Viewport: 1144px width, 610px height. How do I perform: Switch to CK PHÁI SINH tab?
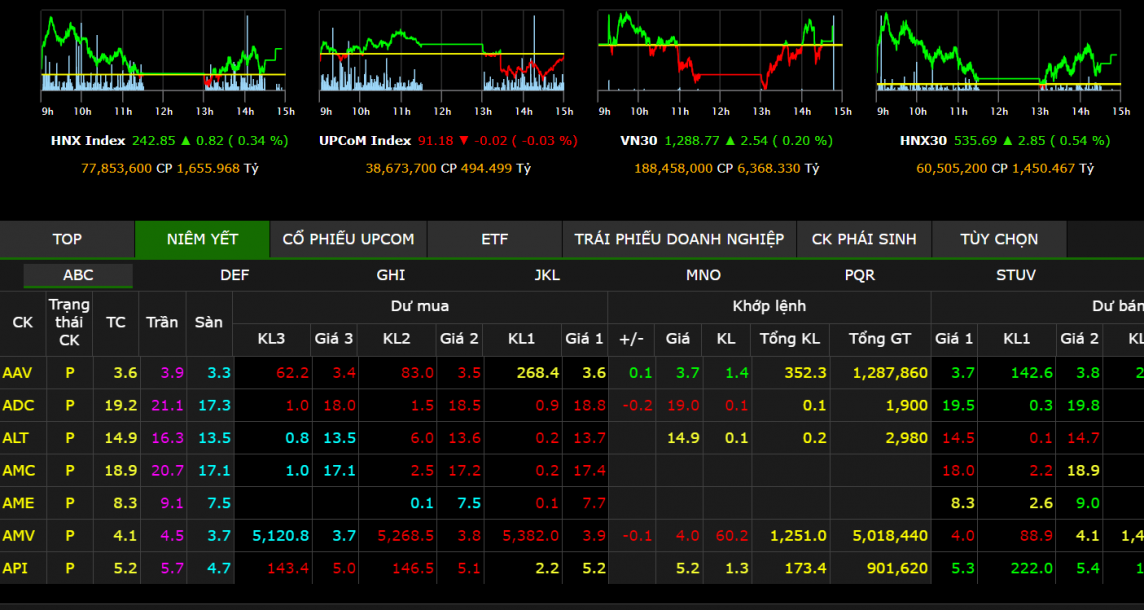(864, 239)
